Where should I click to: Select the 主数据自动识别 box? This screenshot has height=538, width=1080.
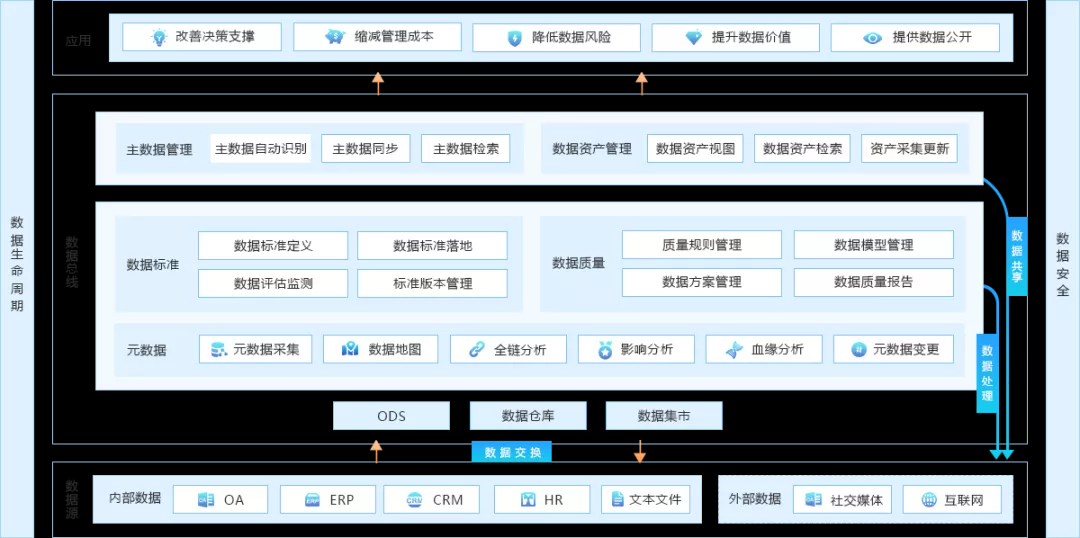click(261, 149)
